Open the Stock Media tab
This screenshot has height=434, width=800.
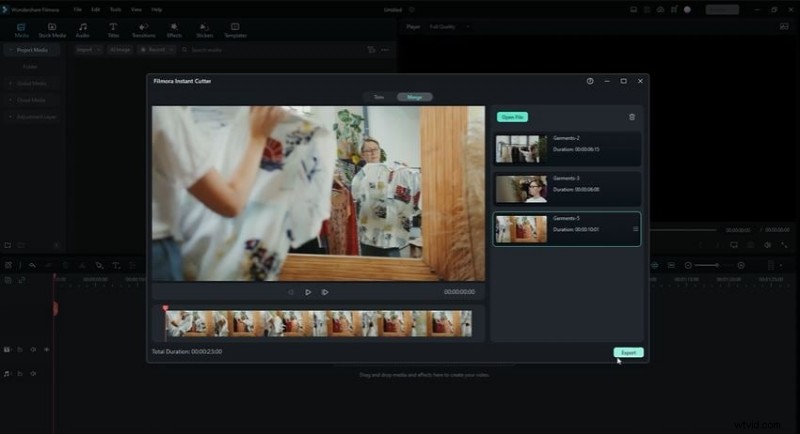(x=52, y=31)
